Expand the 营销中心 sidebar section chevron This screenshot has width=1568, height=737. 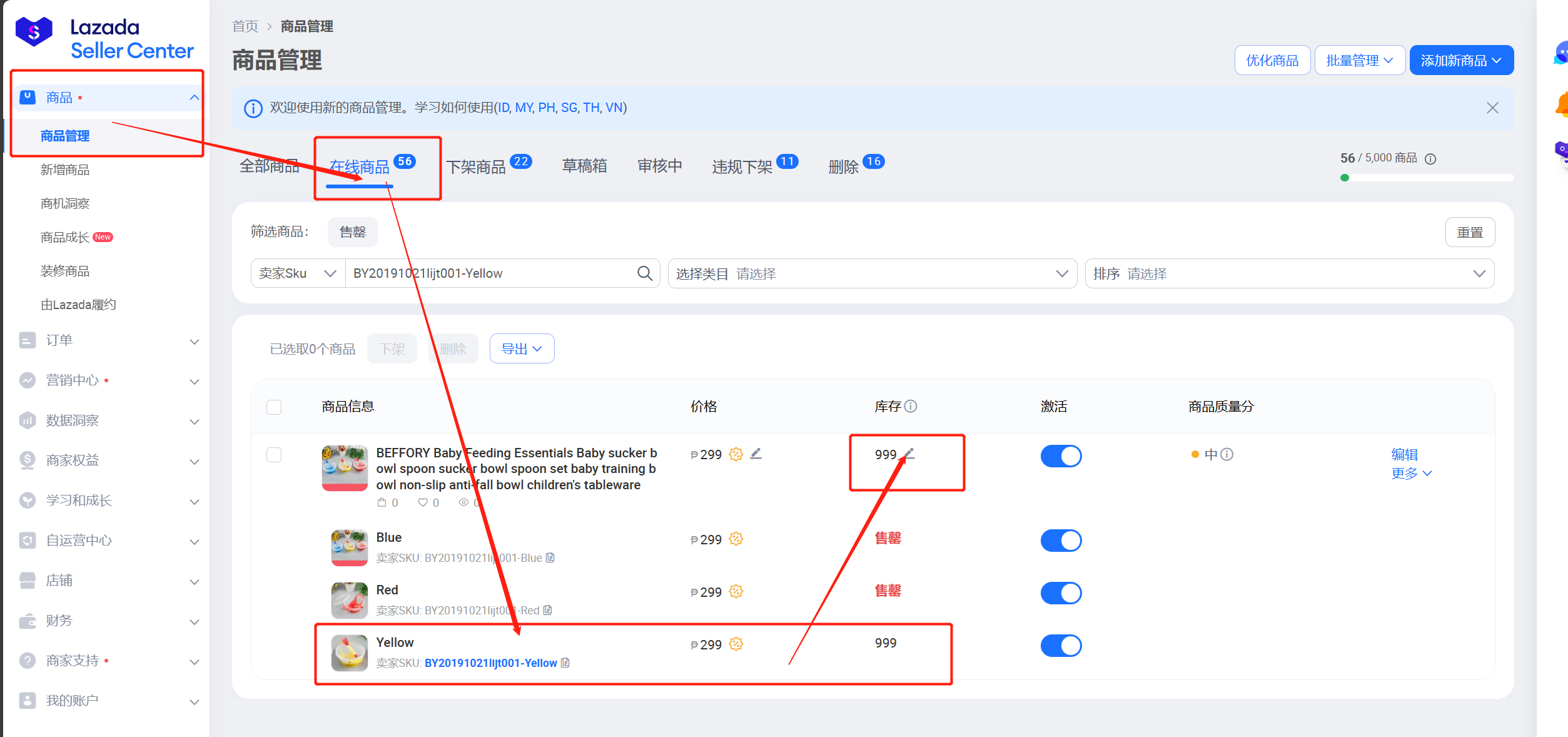point(195,382)
